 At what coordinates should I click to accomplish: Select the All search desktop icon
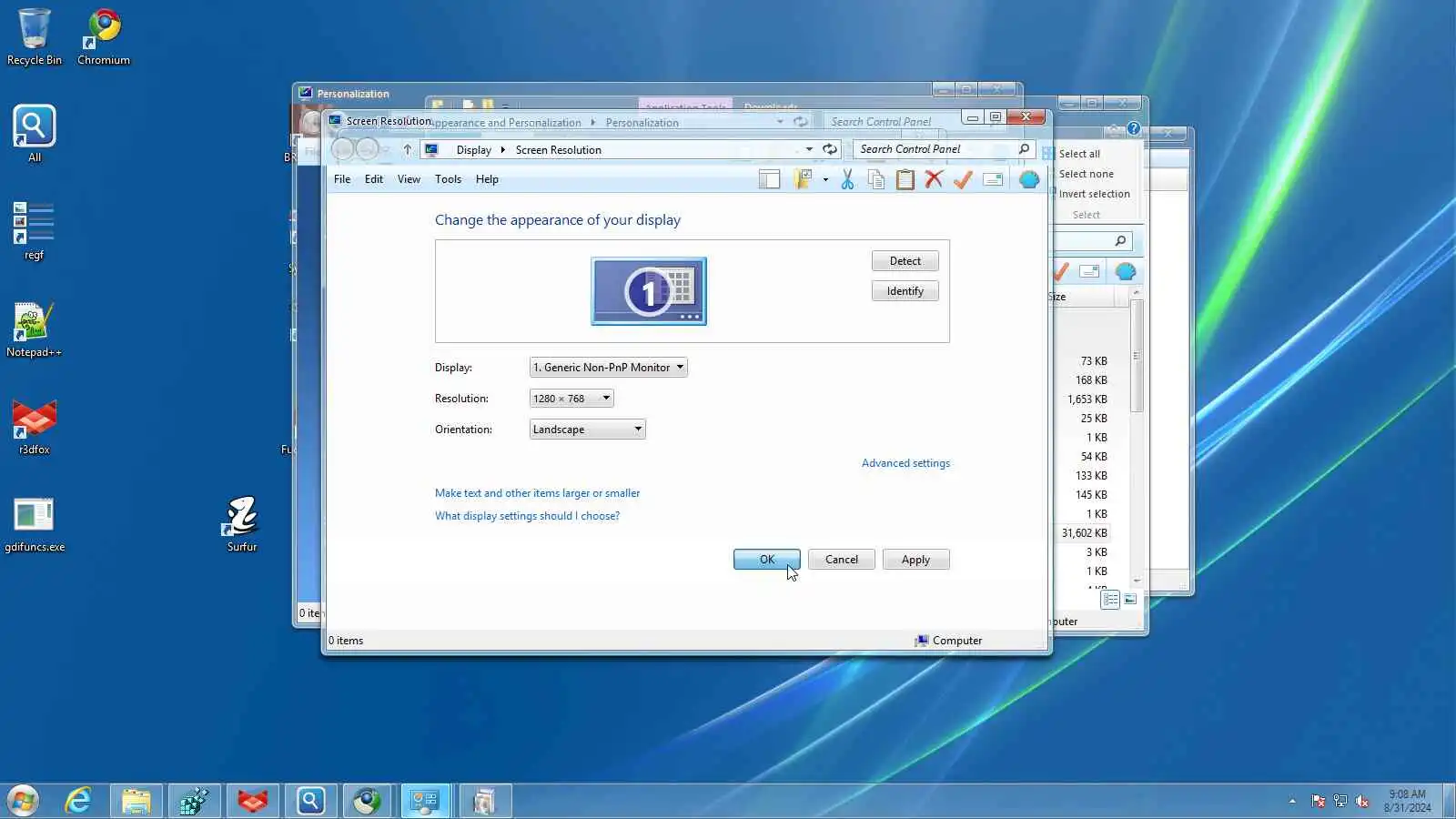point(35,133)
